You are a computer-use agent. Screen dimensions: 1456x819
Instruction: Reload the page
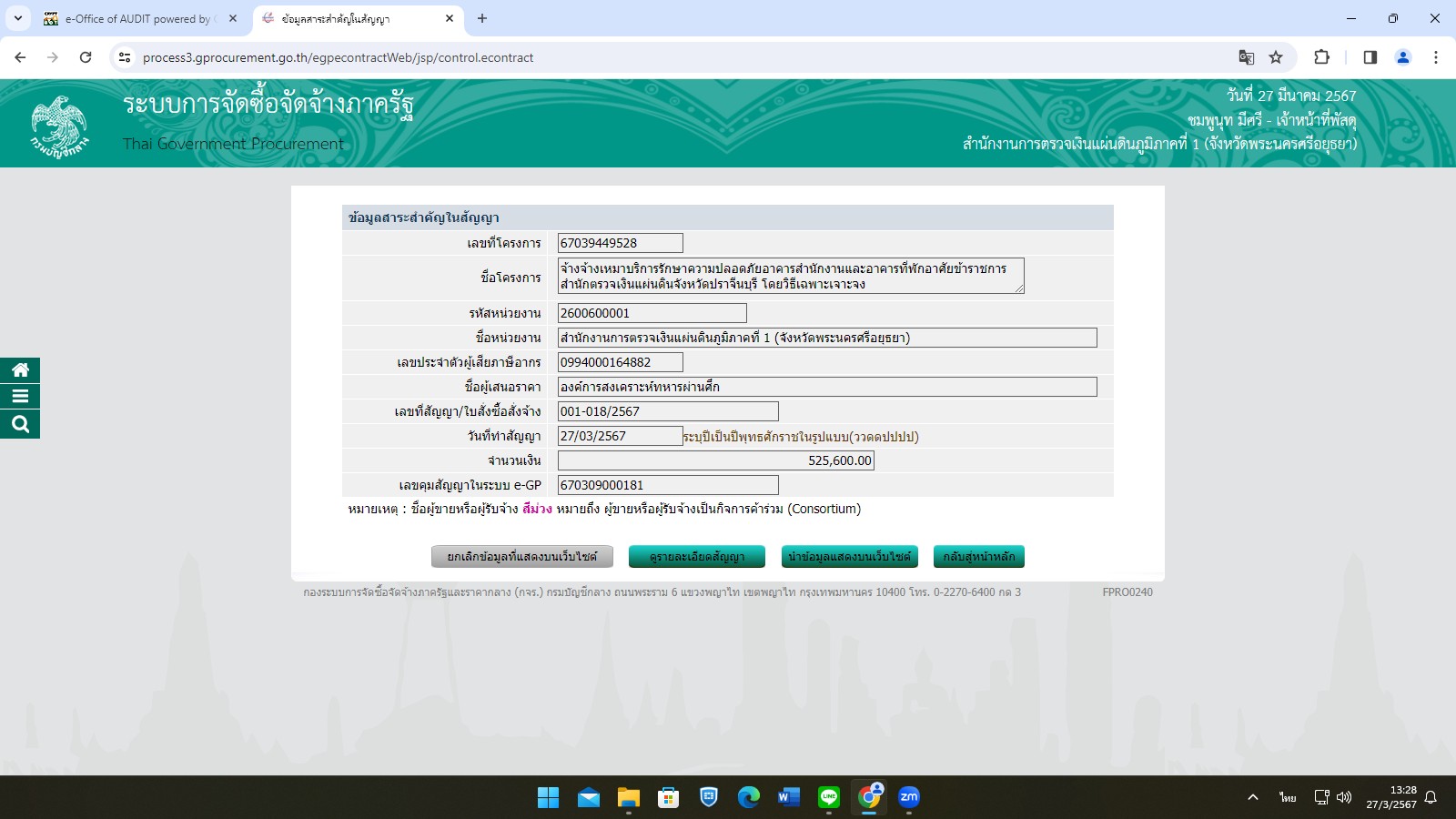pyautogui.click(x=86, y=57)
